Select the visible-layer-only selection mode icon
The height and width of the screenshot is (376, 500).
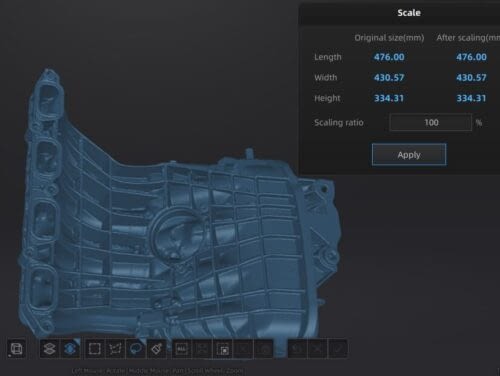click(x=49, y=349)
